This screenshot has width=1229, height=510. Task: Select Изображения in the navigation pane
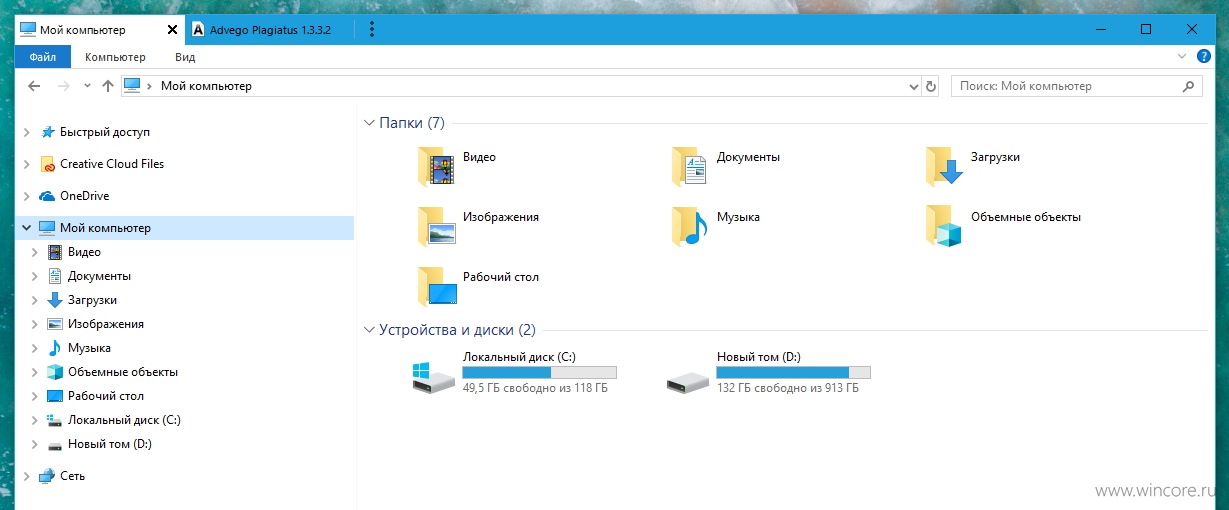[105, 324]
